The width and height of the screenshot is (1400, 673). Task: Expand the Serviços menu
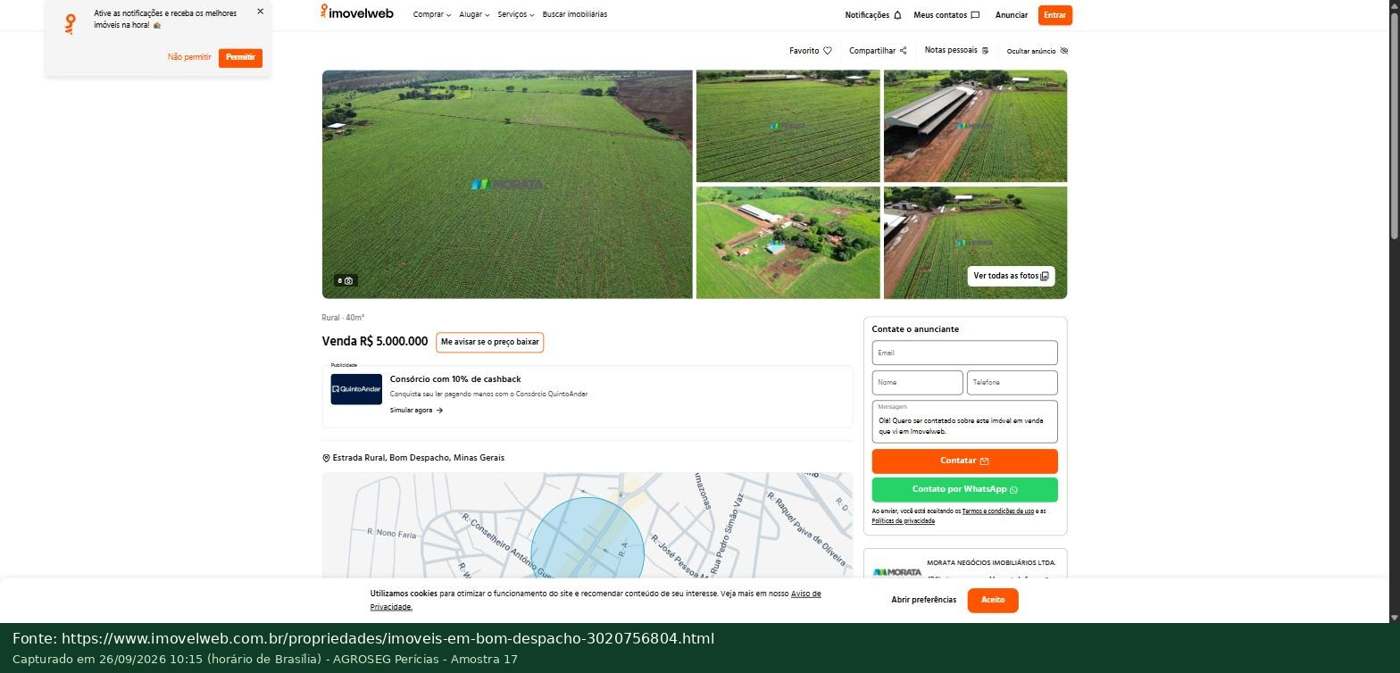[x=516, y=15]
